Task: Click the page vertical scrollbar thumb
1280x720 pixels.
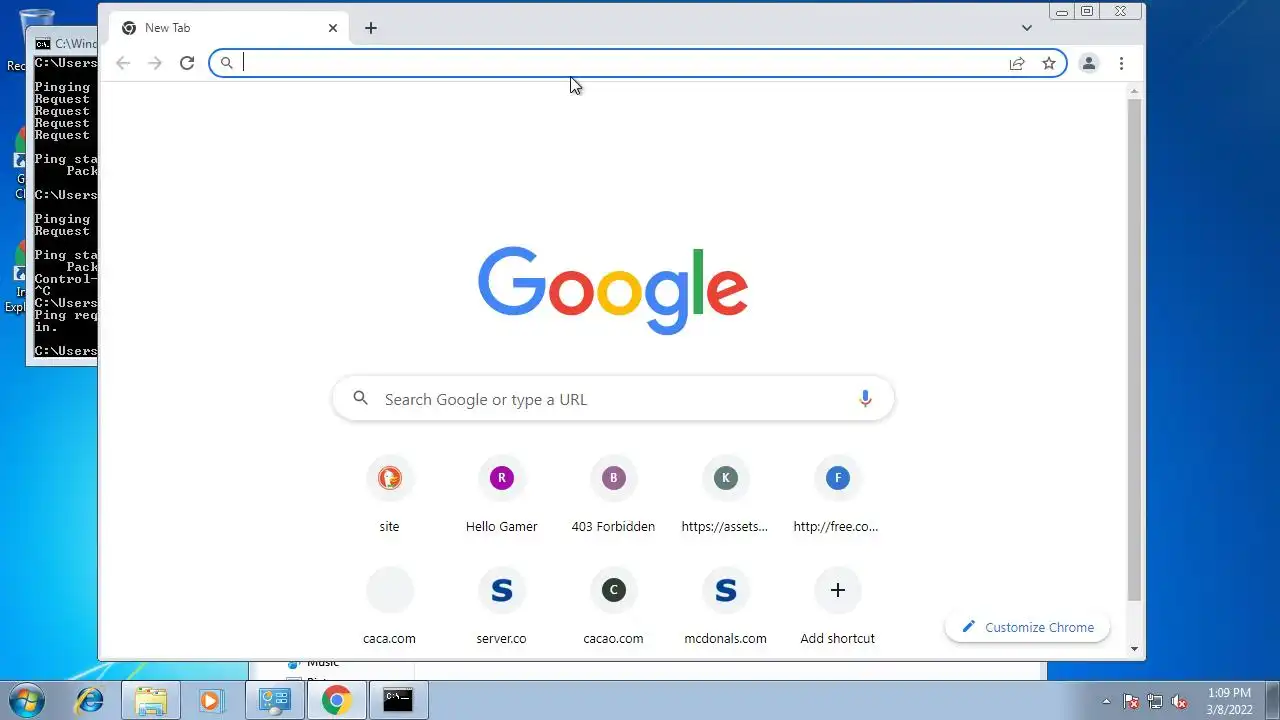Action: click(1134, 350)
